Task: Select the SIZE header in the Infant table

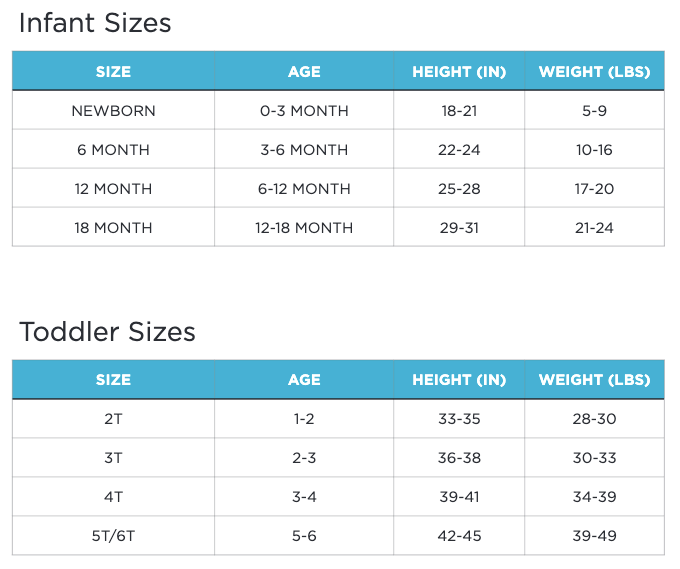Action: click(113, 72)
